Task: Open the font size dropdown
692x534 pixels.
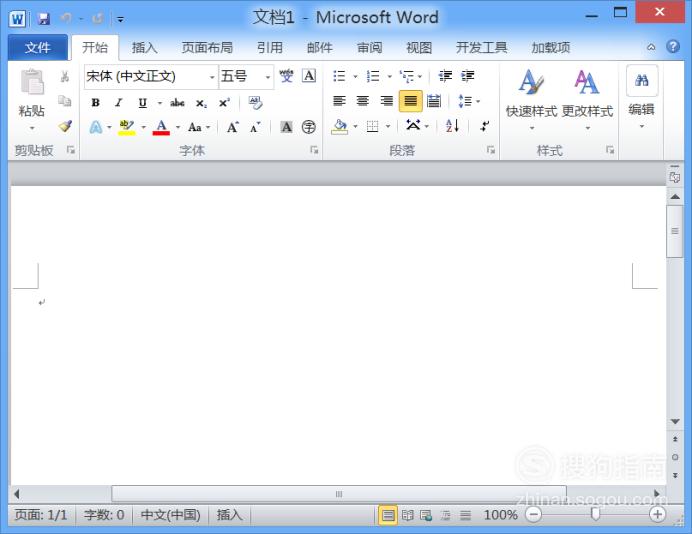Action: point(268,77)
